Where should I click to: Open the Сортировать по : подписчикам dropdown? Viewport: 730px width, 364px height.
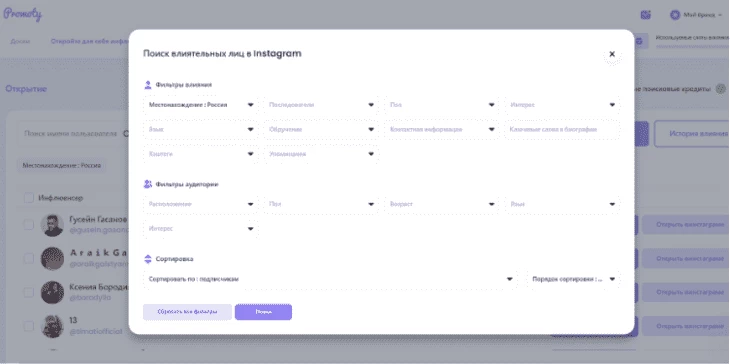point(330,279)
